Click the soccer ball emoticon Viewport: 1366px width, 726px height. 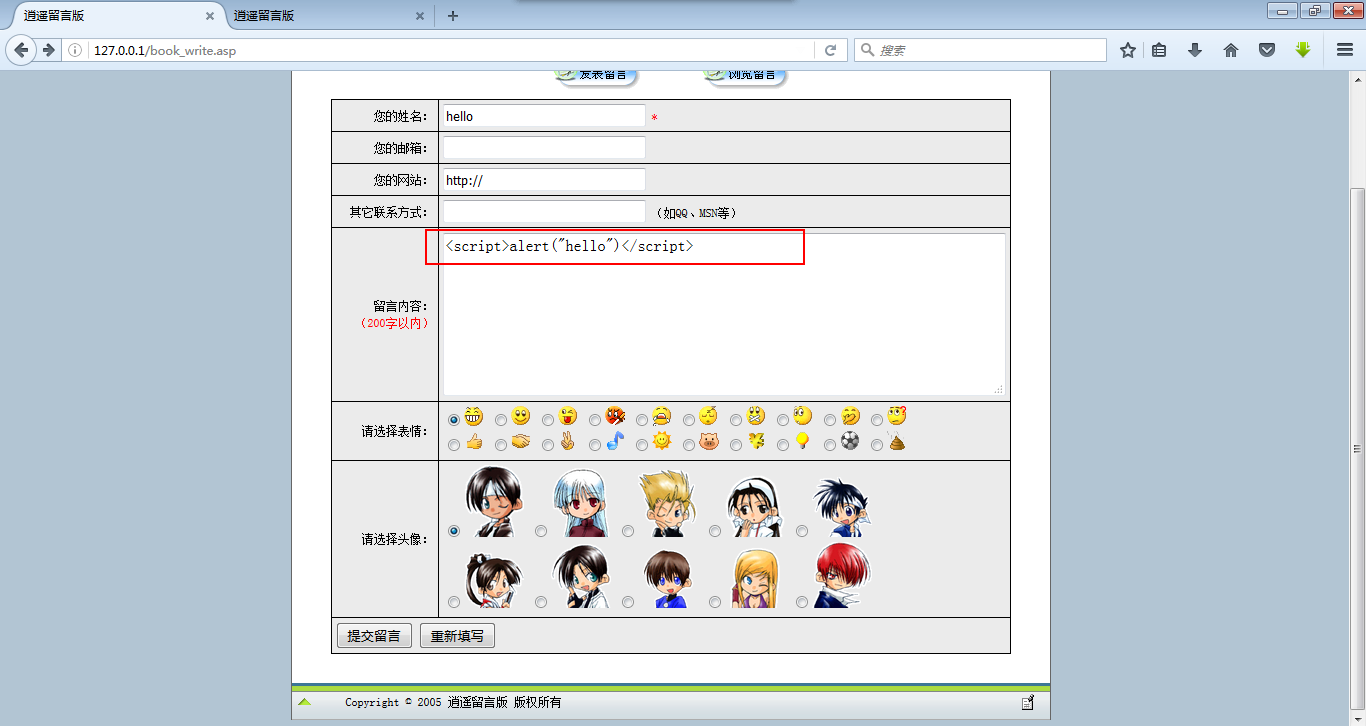(850, 441)
